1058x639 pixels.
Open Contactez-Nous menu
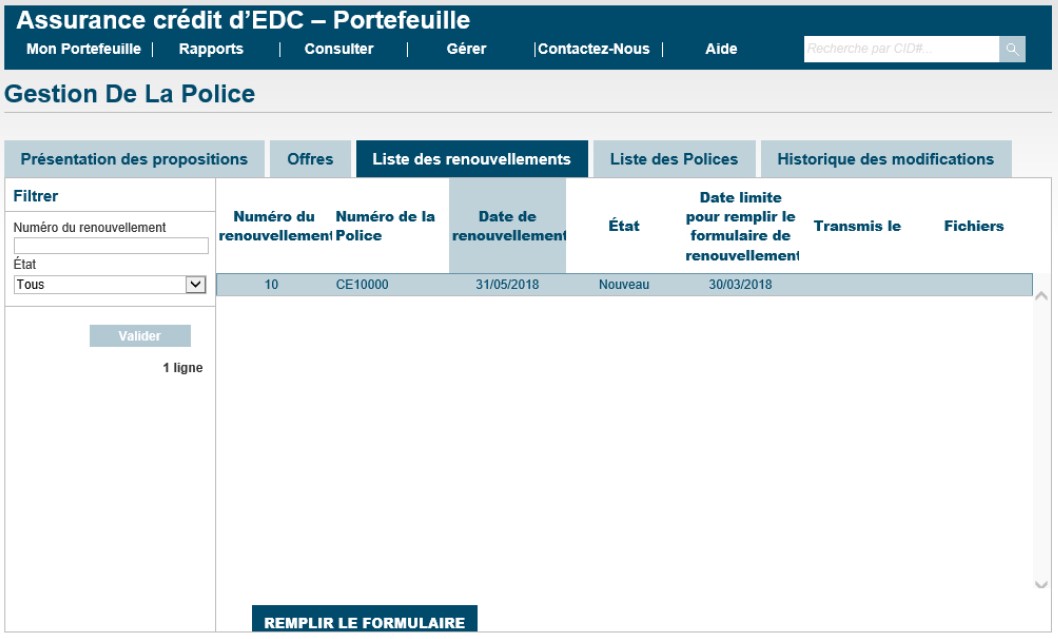[594, 49]
